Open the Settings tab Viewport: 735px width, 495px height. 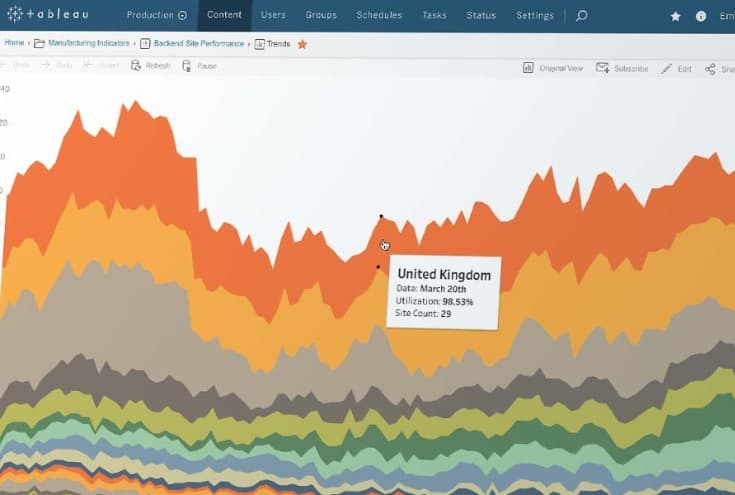(535, 15)
